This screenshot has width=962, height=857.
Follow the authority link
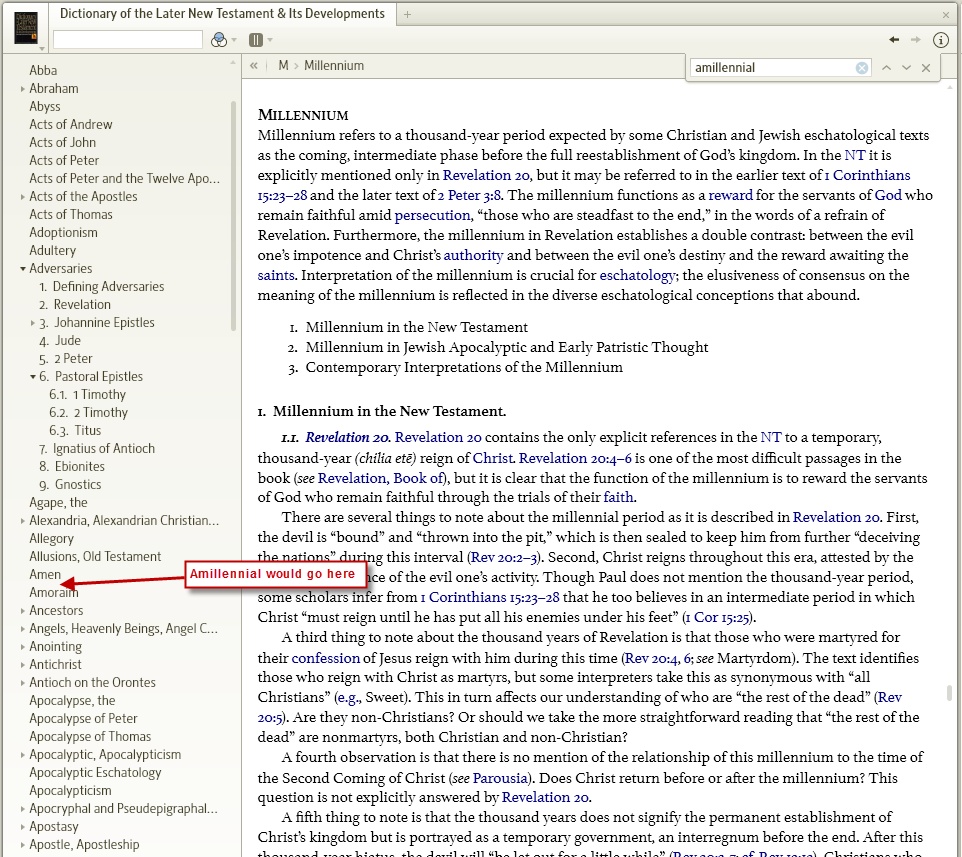point(473,255)
